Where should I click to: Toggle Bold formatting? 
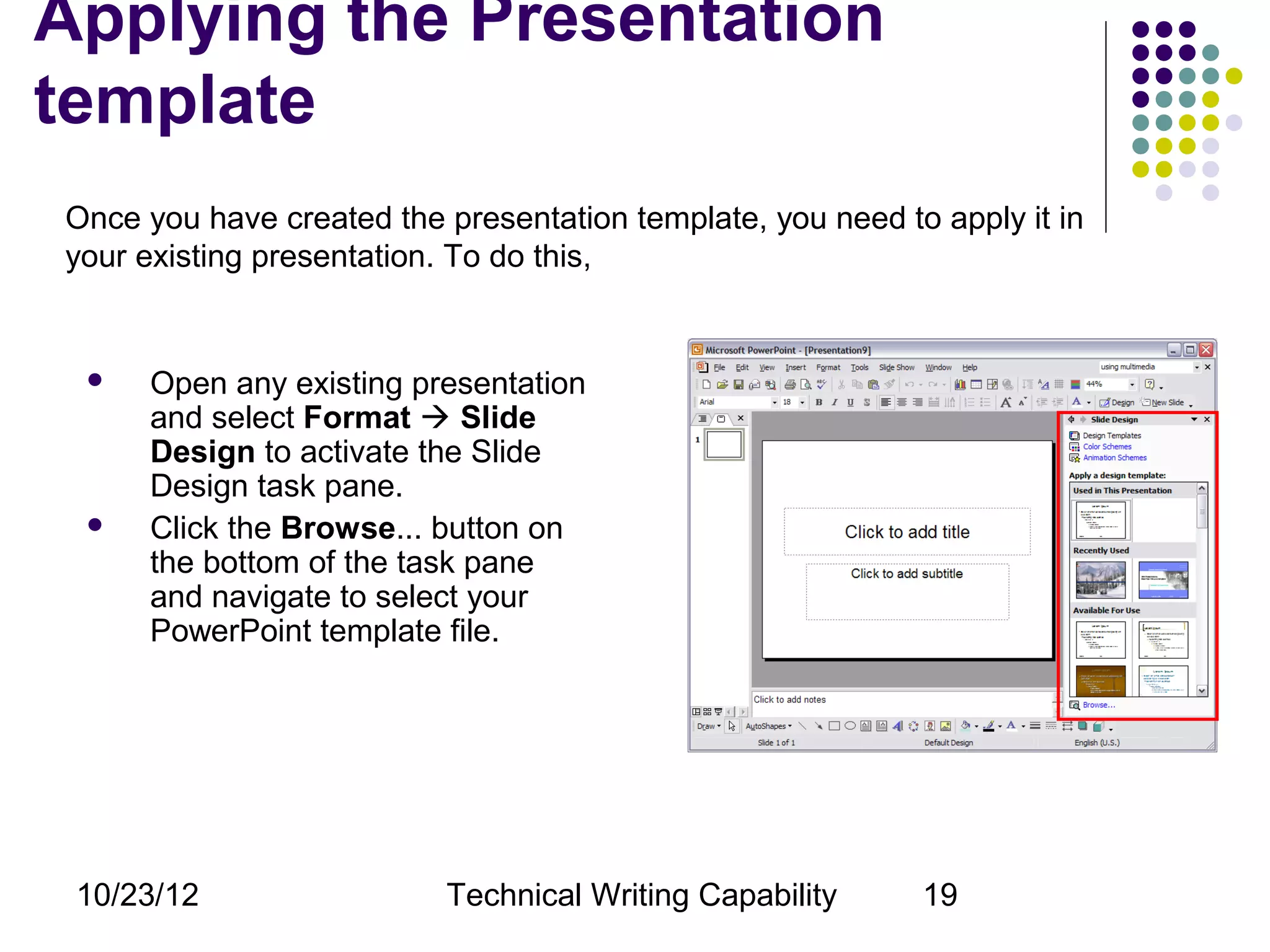[819, 402]
